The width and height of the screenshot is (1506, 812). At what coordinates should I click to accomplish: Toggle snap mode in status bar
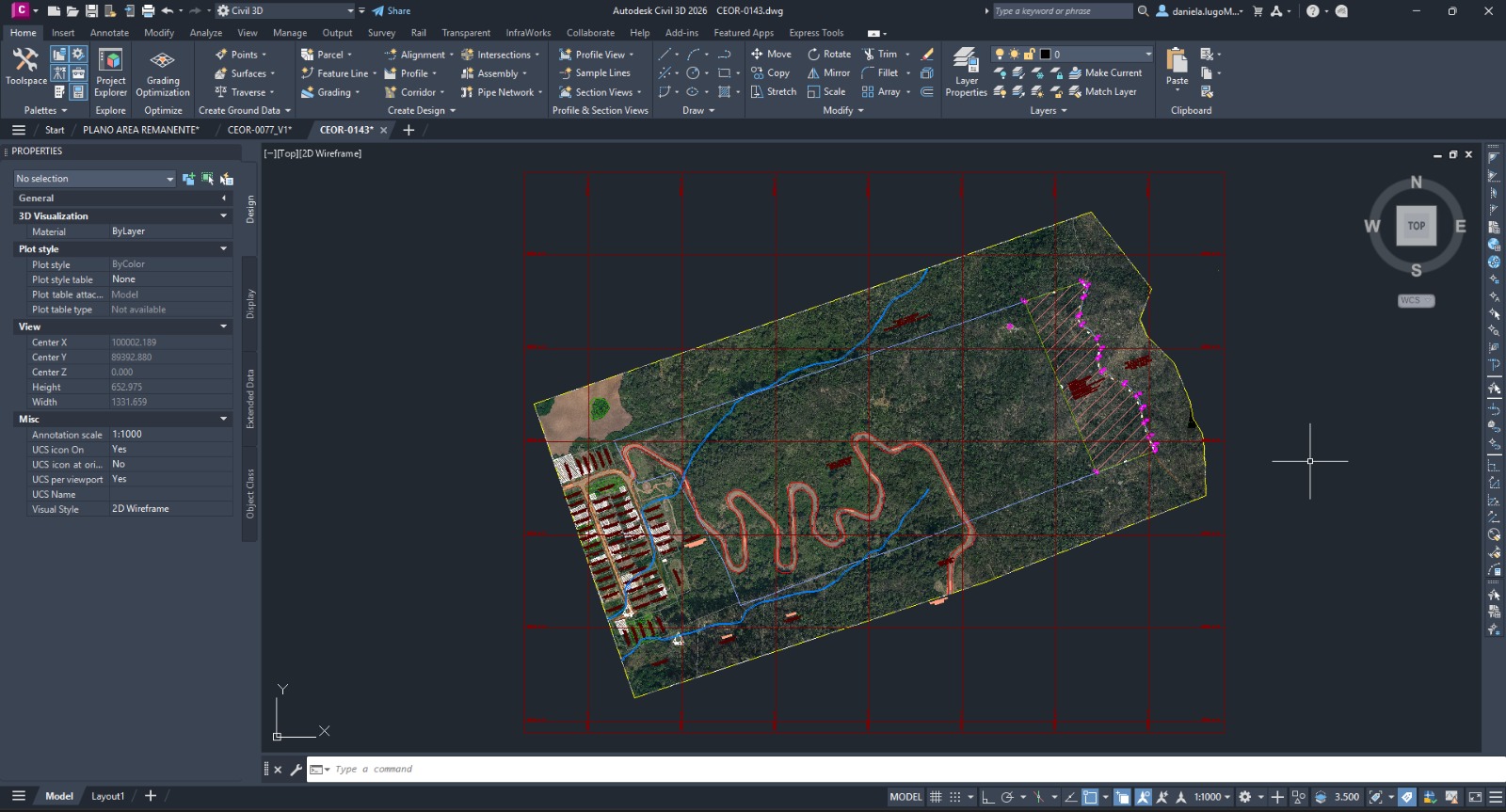point(955,797)
